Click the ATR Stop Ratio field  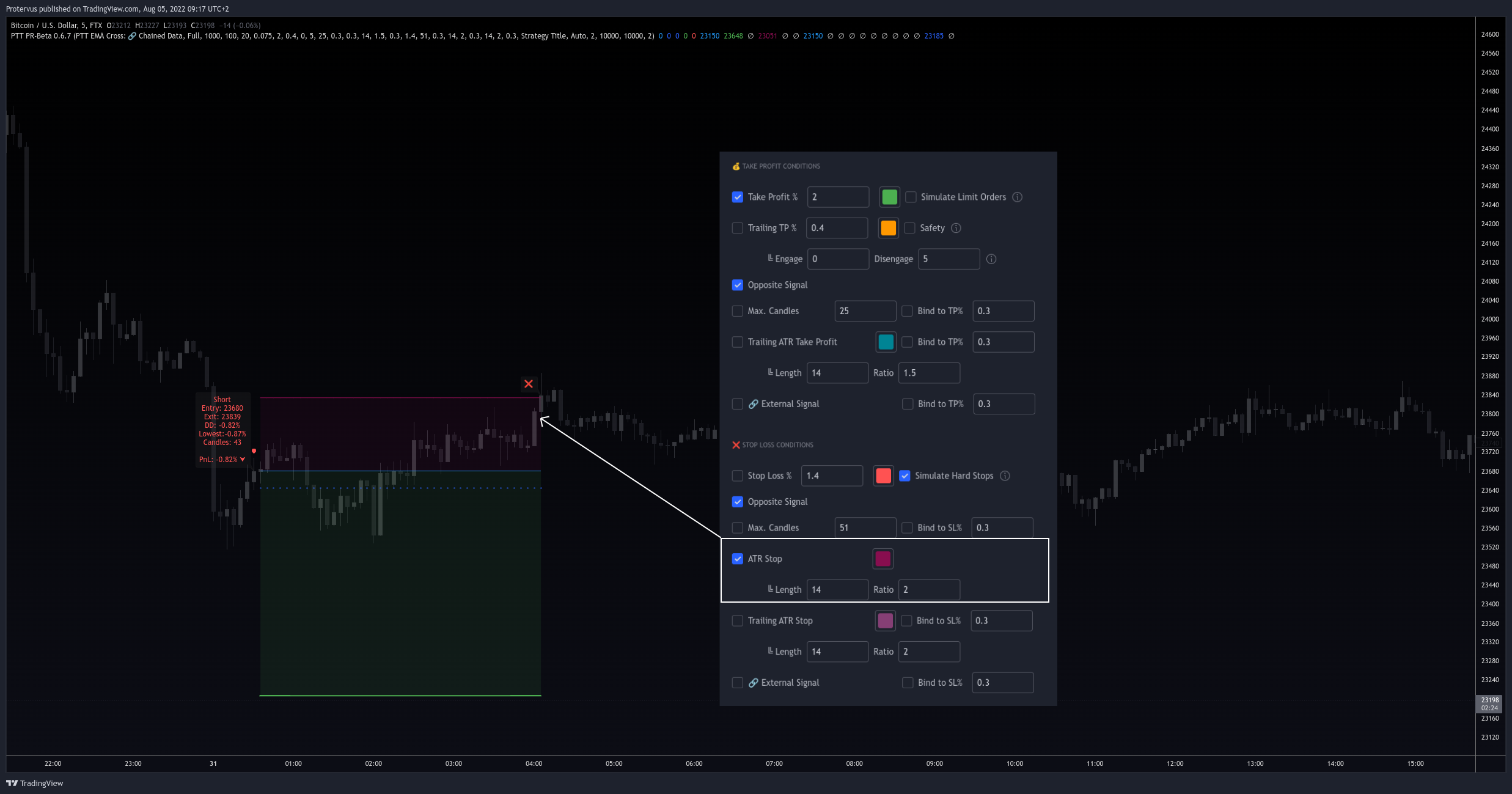[929, 590]
